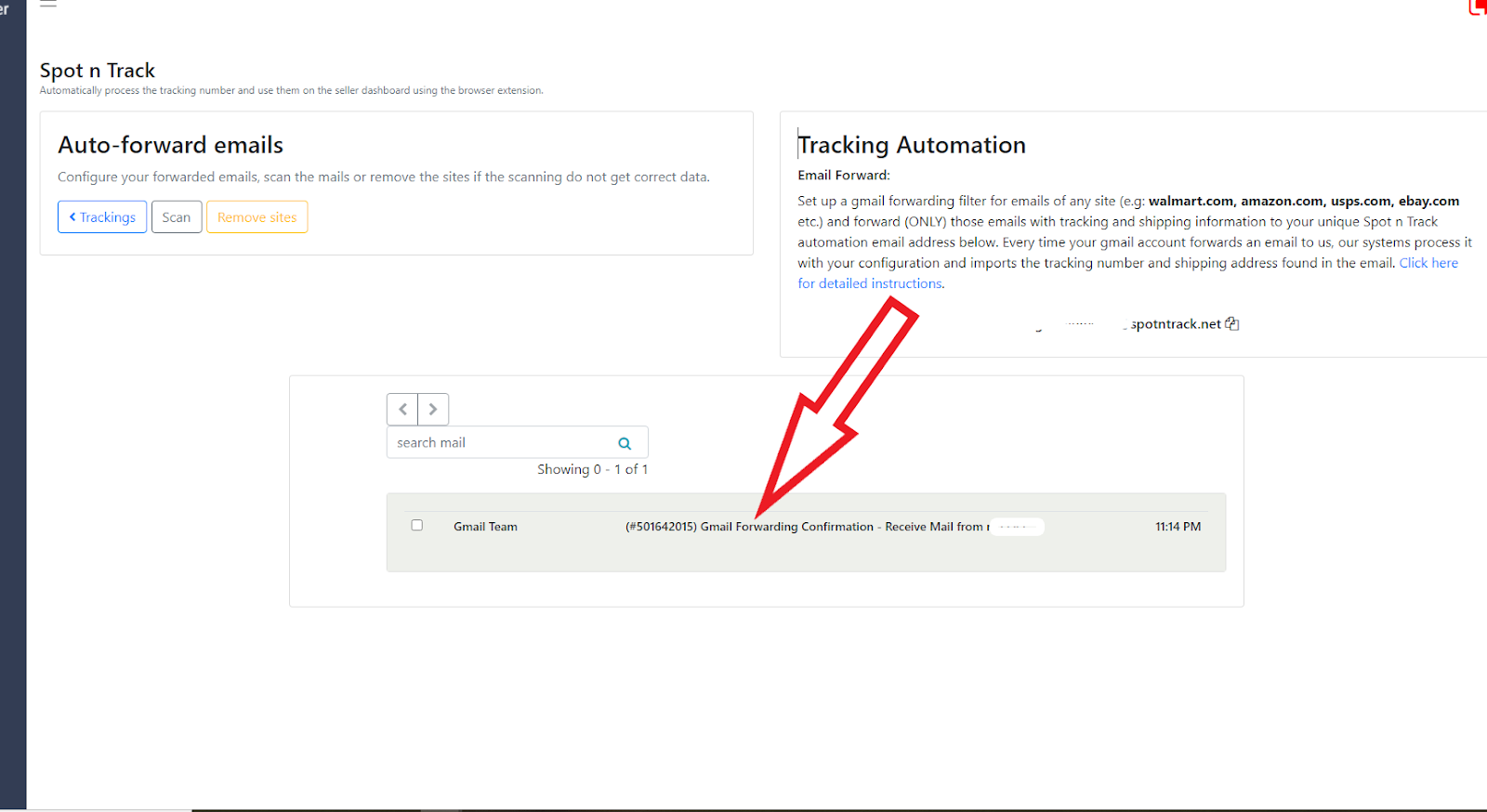Tick the Gmail Team mail checkbox
Screen dimensions: 1487x812
point(417,525)
